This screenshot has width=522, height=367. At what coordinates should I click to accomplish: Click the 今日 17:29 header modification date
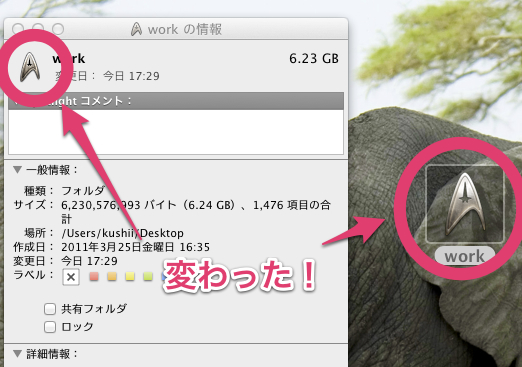tap(131, 76)
